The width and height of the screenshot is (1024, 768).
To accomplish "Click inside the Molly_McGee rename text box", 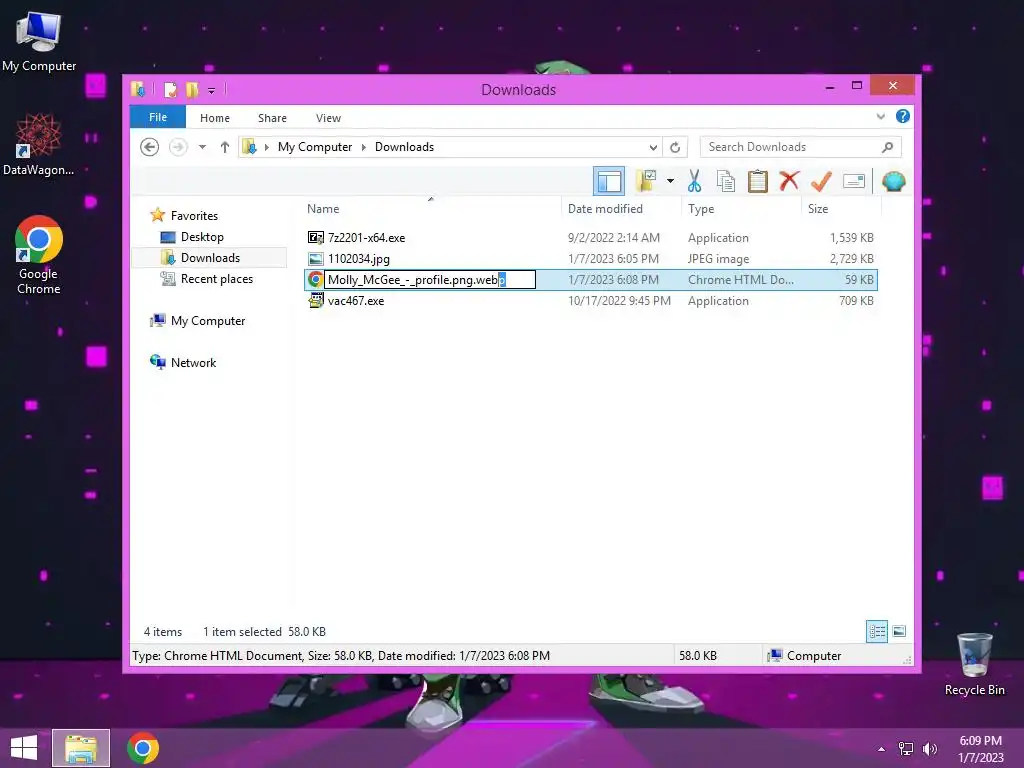I will pyautogui.click(x=430, y=280).
